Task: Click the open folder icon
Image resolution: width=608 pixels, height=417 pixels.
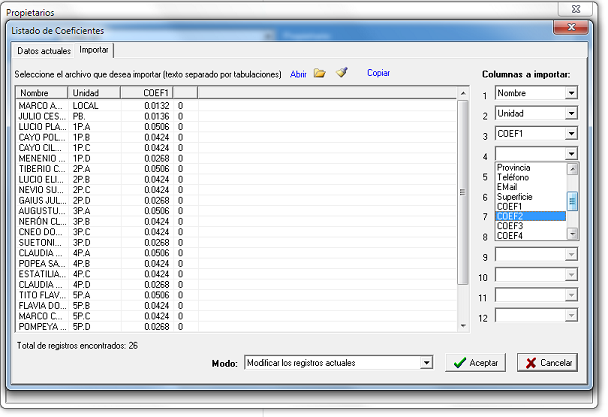Action: click(x=320, y=73)
